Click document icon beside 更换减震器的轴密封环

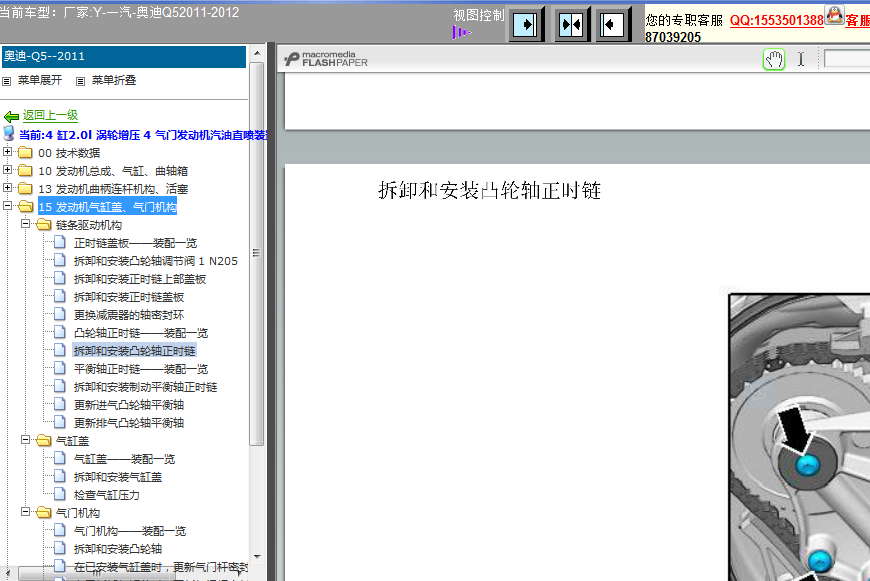[60, 314]
